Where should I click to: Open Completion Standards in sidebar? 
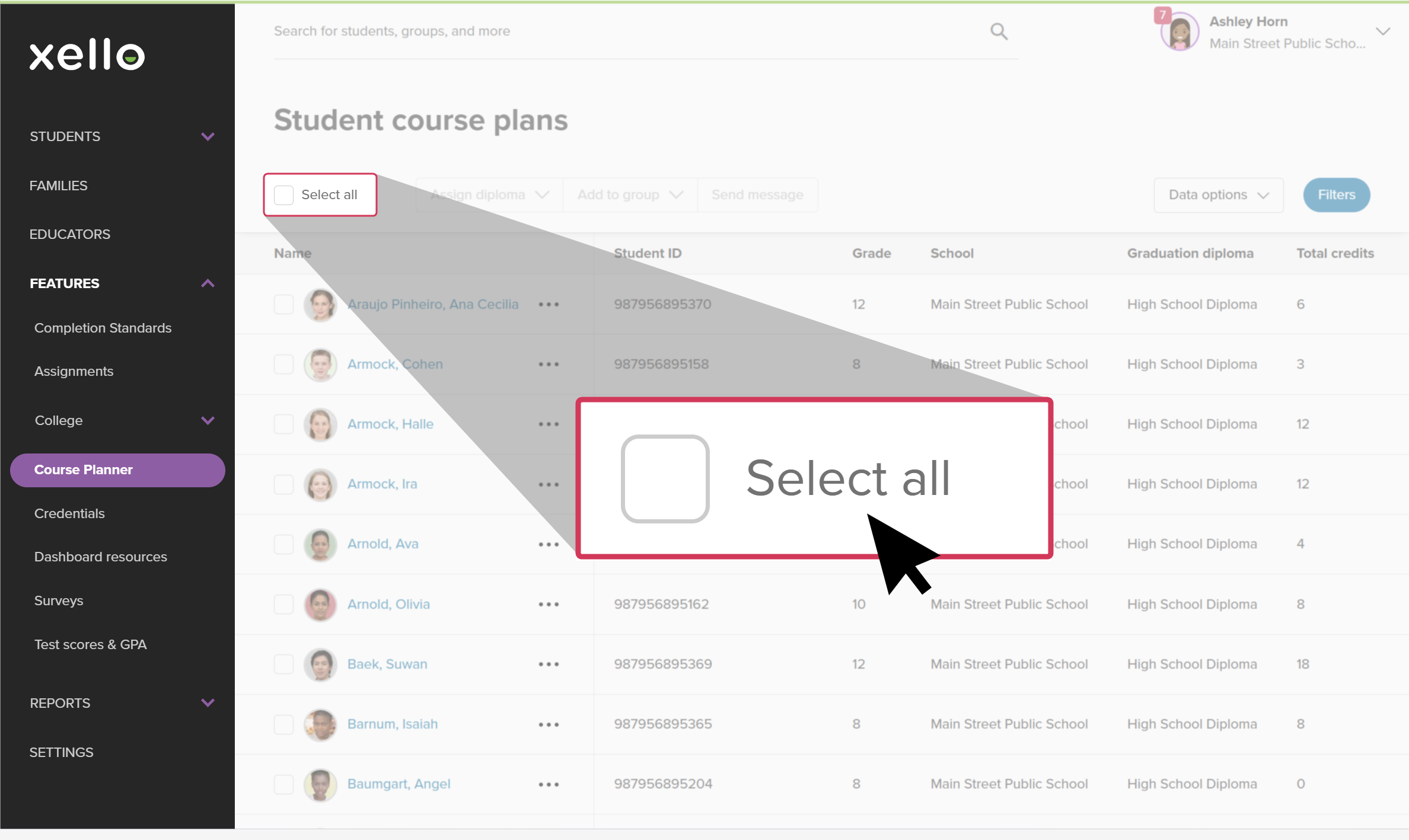pos(103,328)
